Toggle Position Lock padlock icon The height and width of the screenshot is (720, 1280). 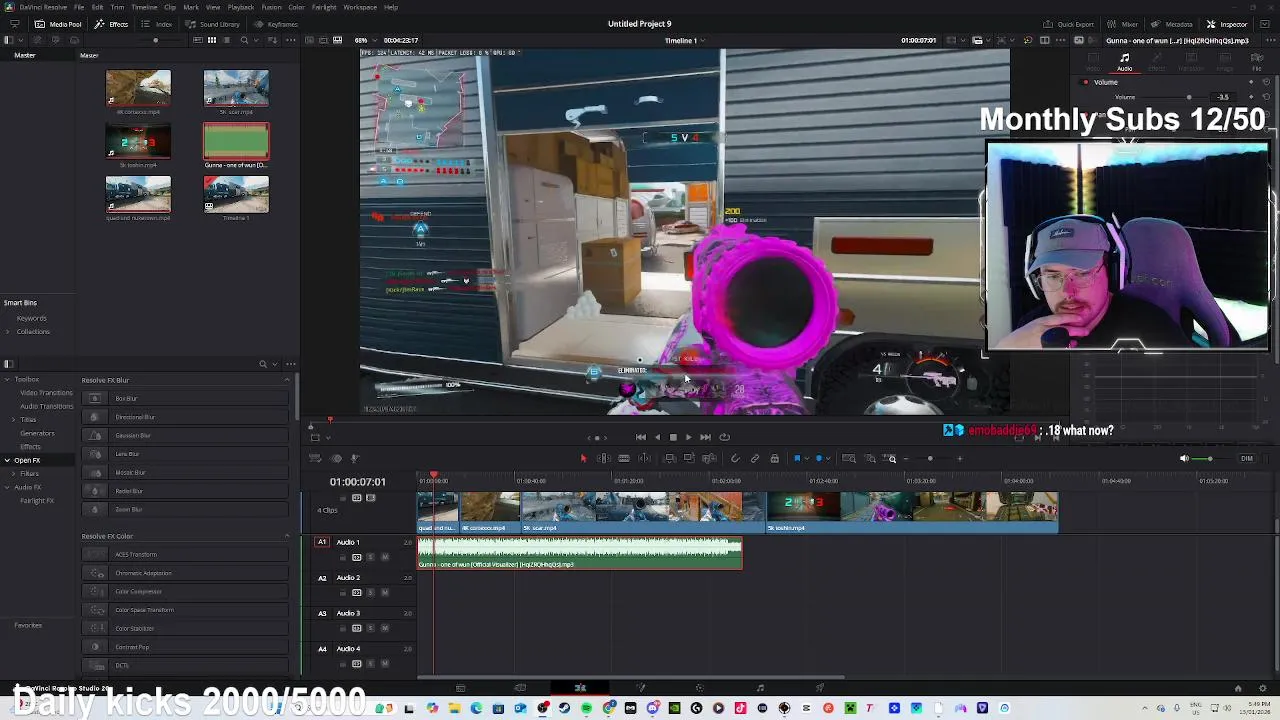tap(774, 459)
